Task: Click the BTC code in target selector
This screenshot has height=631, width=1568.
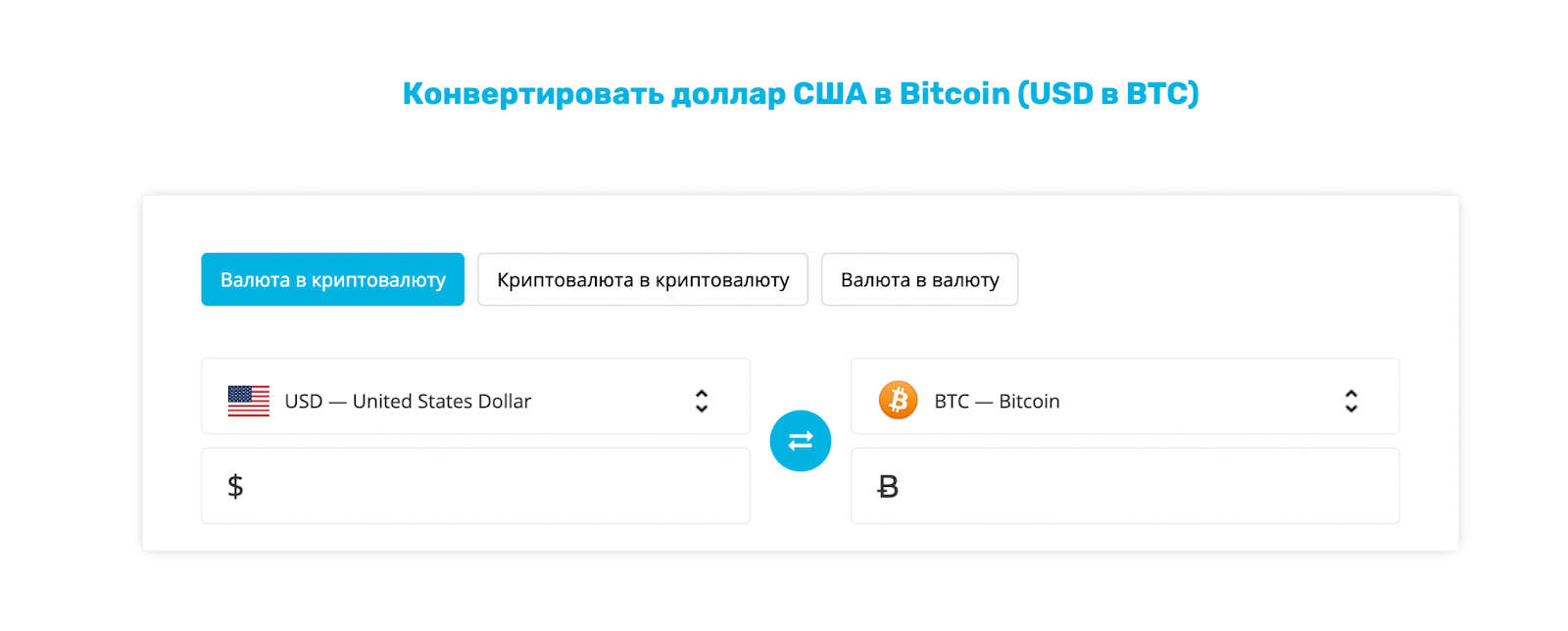Action: (952, 401)
